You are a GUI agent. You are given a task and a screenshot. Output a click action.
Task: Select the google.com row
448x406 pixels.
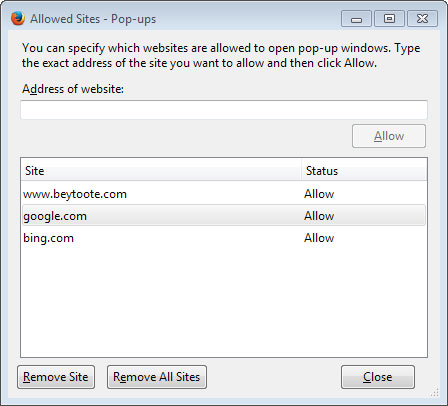point(224,216)
